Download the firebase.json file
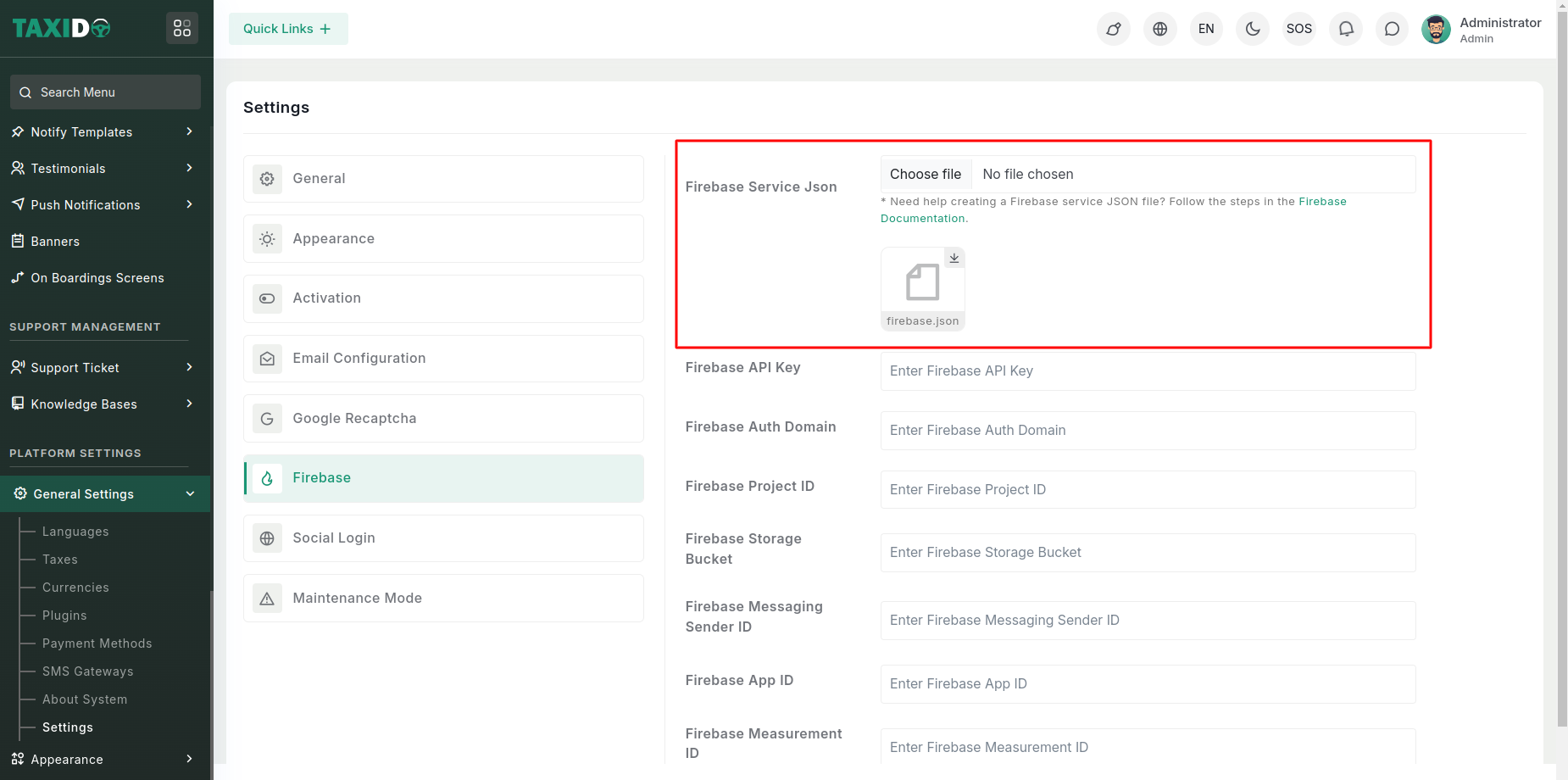The image size is (1568, 780). coord(954,258)
